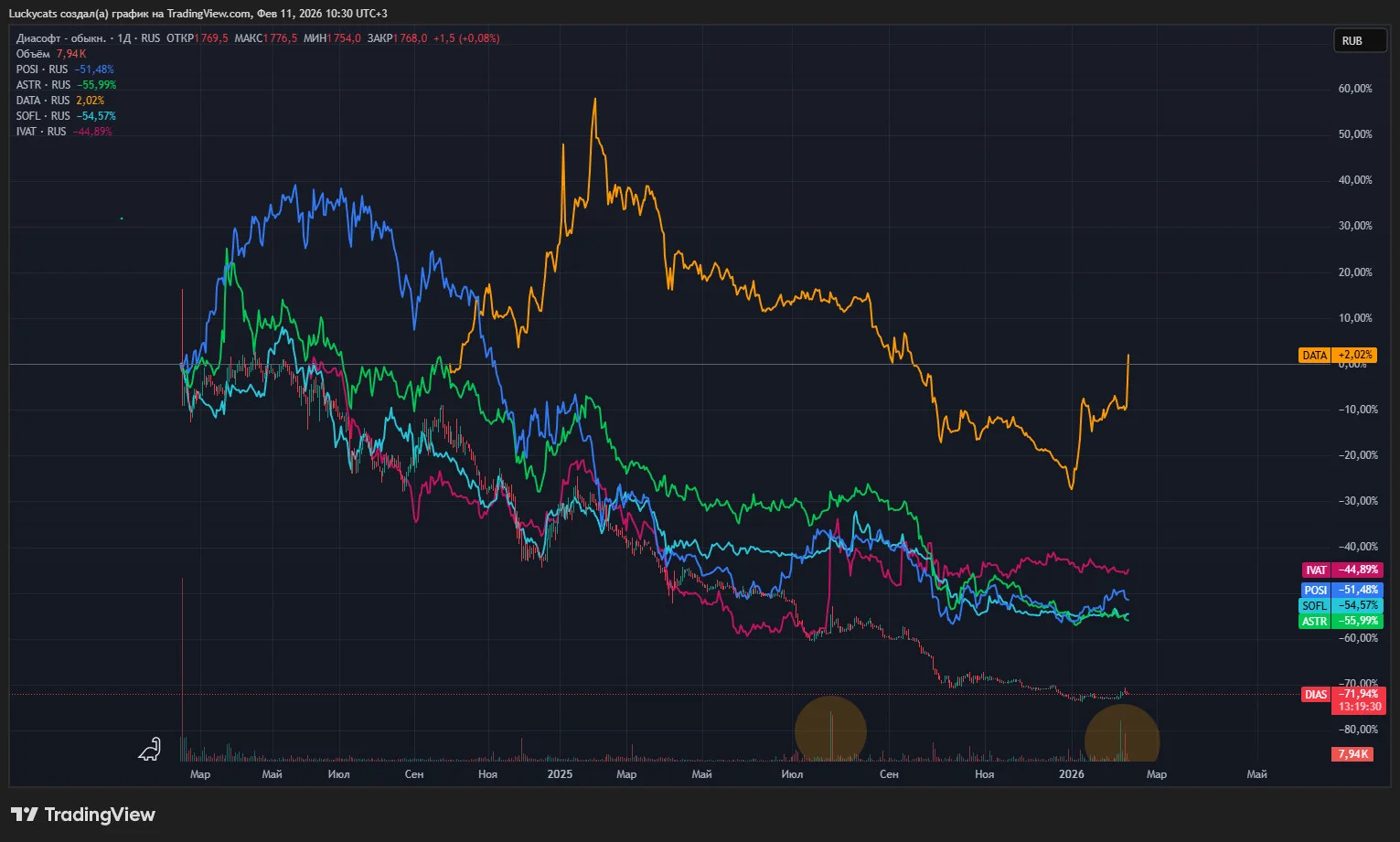The image size is (1400, 842).
Task: Click the МАКС 1776,5 high value in header
Action: pyautogui.click(x=266, y=38)
